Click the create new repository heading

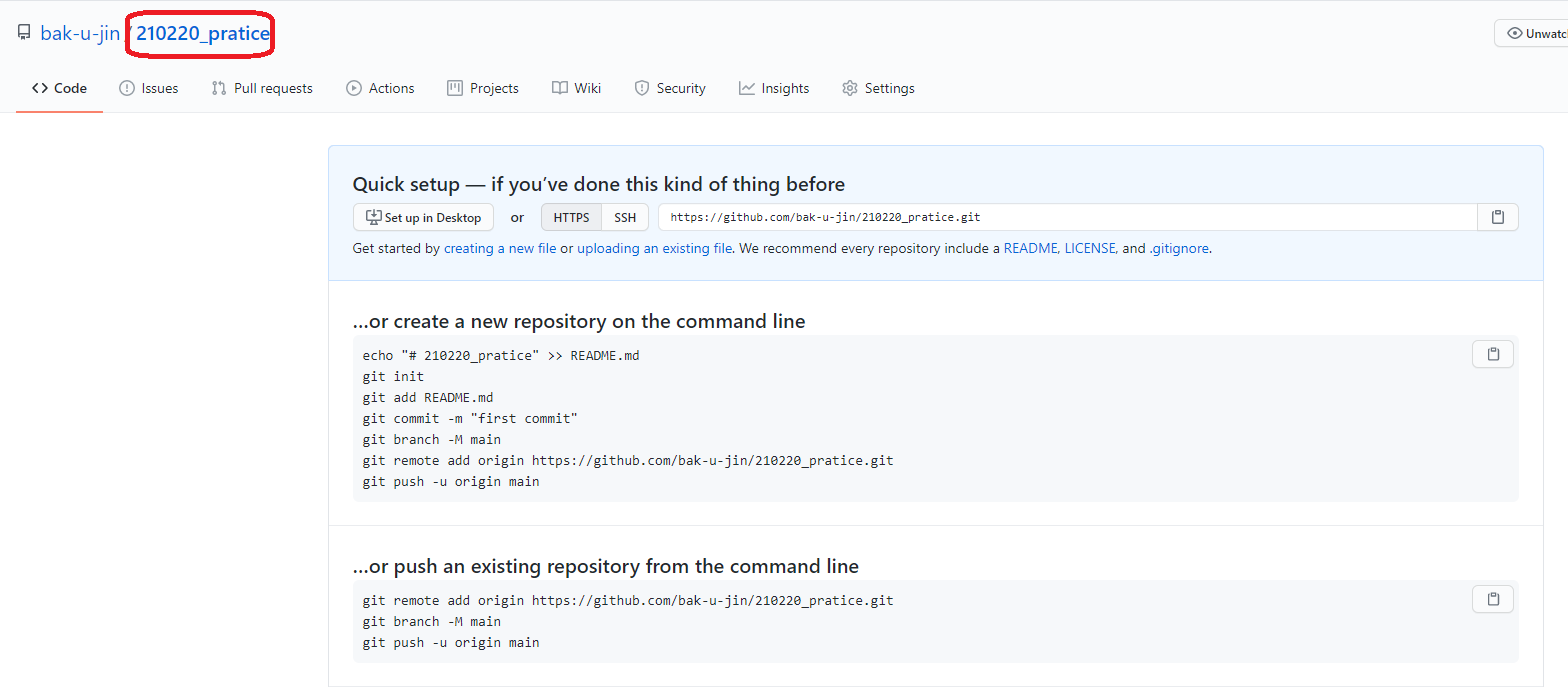[x=579, y=321]
